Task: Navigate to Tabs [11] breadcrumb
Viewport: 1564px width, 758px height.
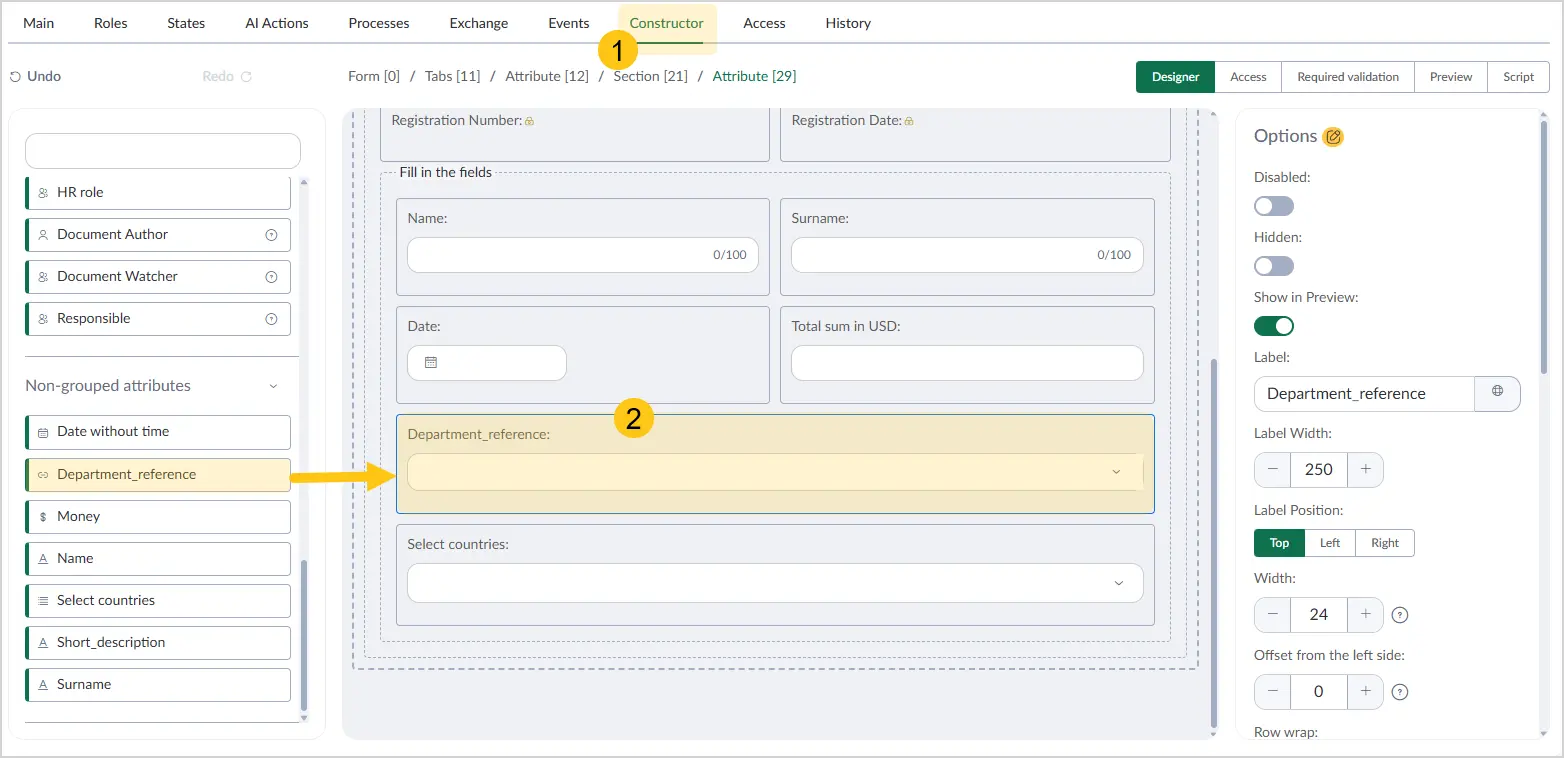Action: (452, 76)
